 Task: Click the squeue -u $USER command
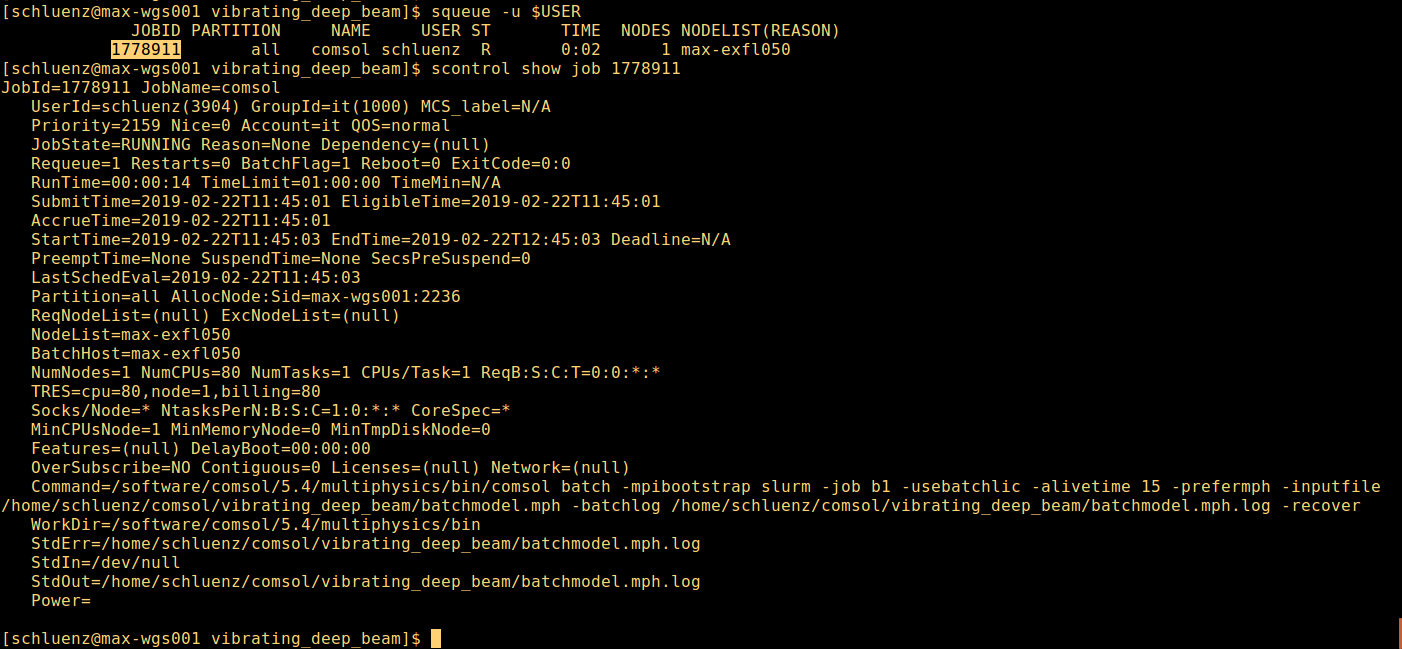tap(505, 11)
